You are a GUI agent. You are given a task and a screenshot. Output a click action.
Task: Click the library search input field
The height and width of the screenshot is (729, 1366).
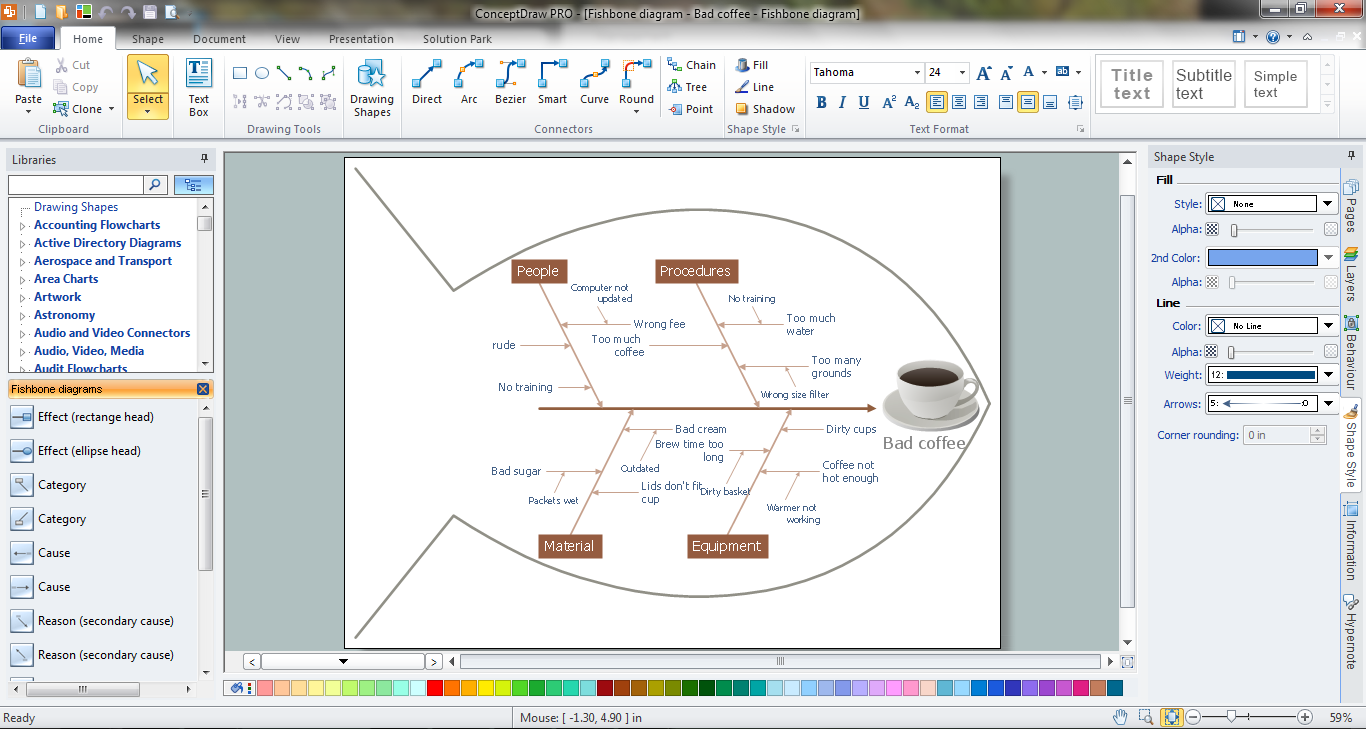(76, 185)
